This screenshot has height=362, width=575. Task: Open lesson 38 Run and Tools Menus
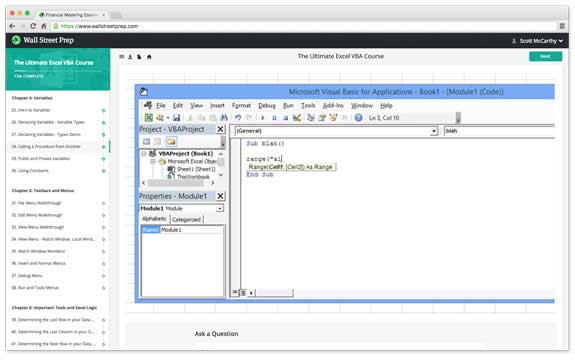pyautogui.click(x=35, y=288)
